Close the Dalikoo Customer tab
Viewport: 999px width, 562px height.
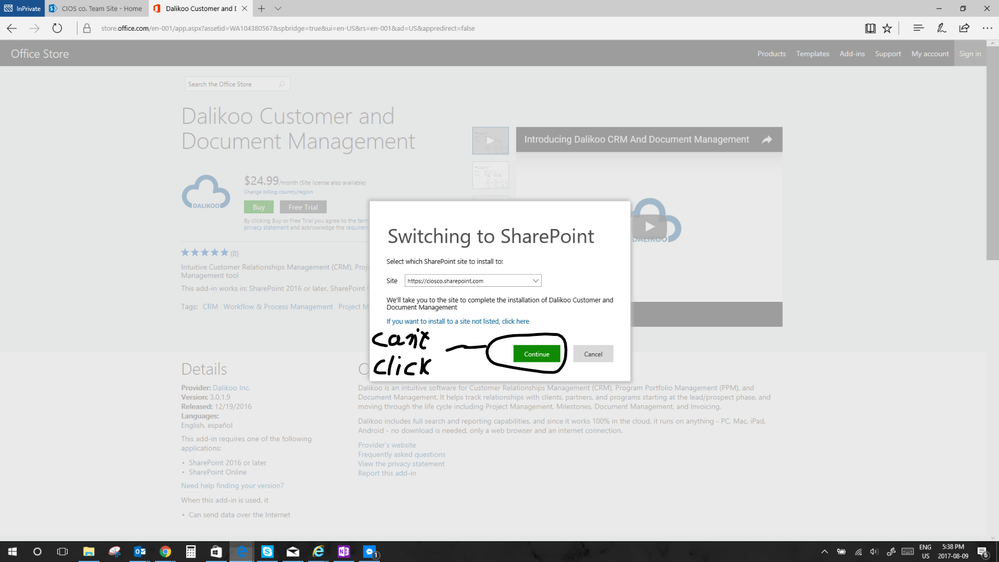tap(244, 8)
